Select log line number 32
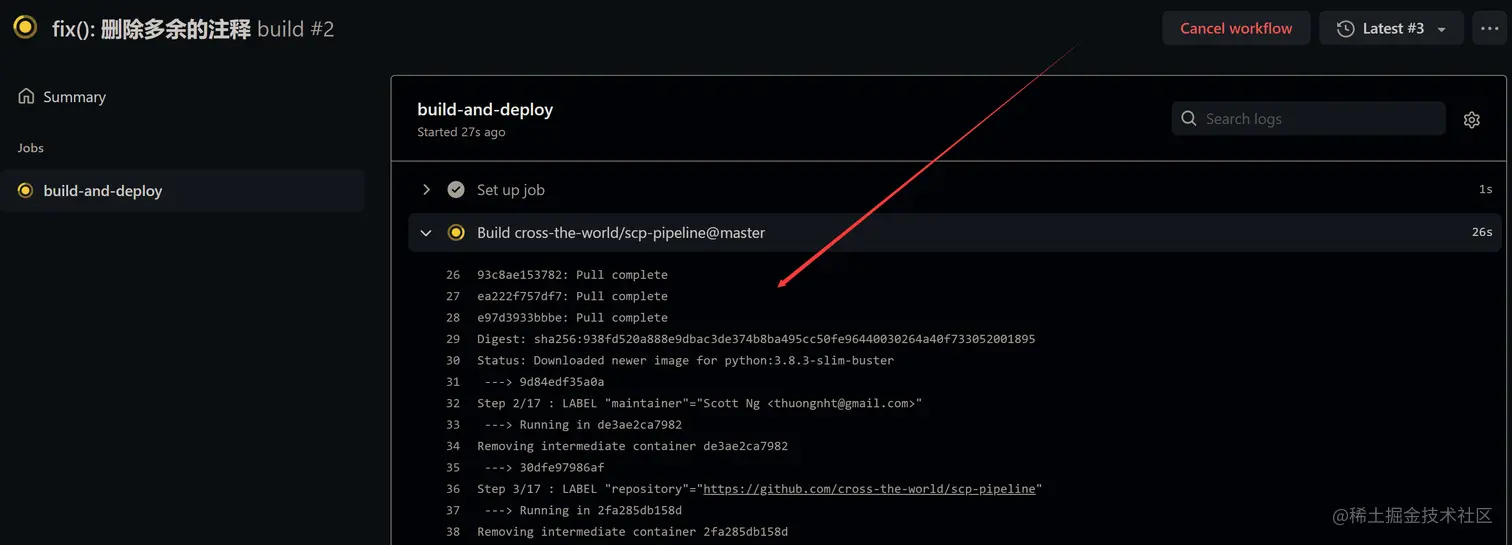The width and height of the screenshot is (1512, 545). pyautogui.click(x=453, y=403)
